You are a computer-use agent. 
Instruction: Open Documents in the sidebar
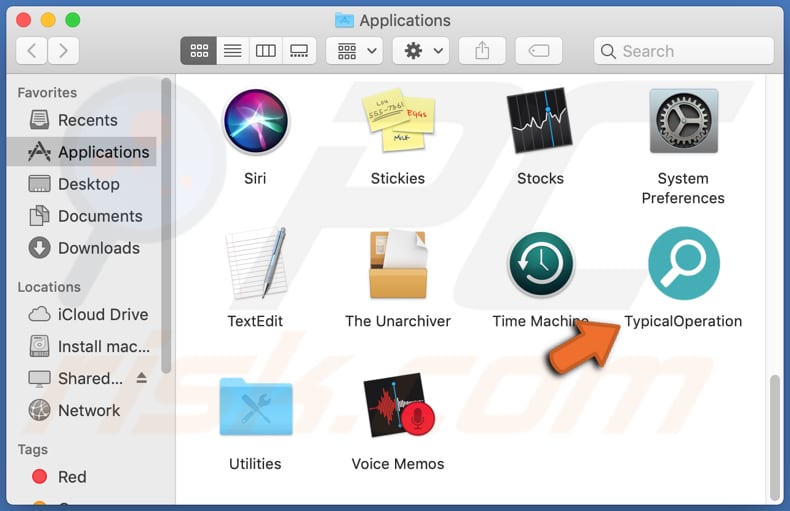pos(83,216)
